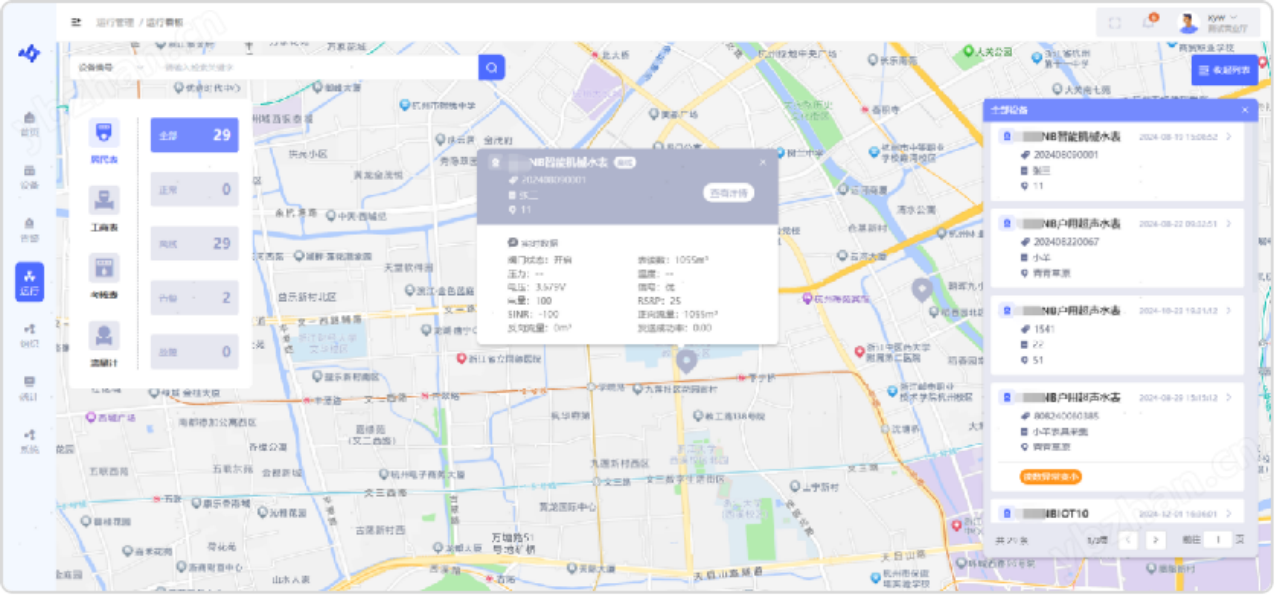Toggle fullscreen mode icon in header
Viewport: 1275px width, 595px height.
1115,23
